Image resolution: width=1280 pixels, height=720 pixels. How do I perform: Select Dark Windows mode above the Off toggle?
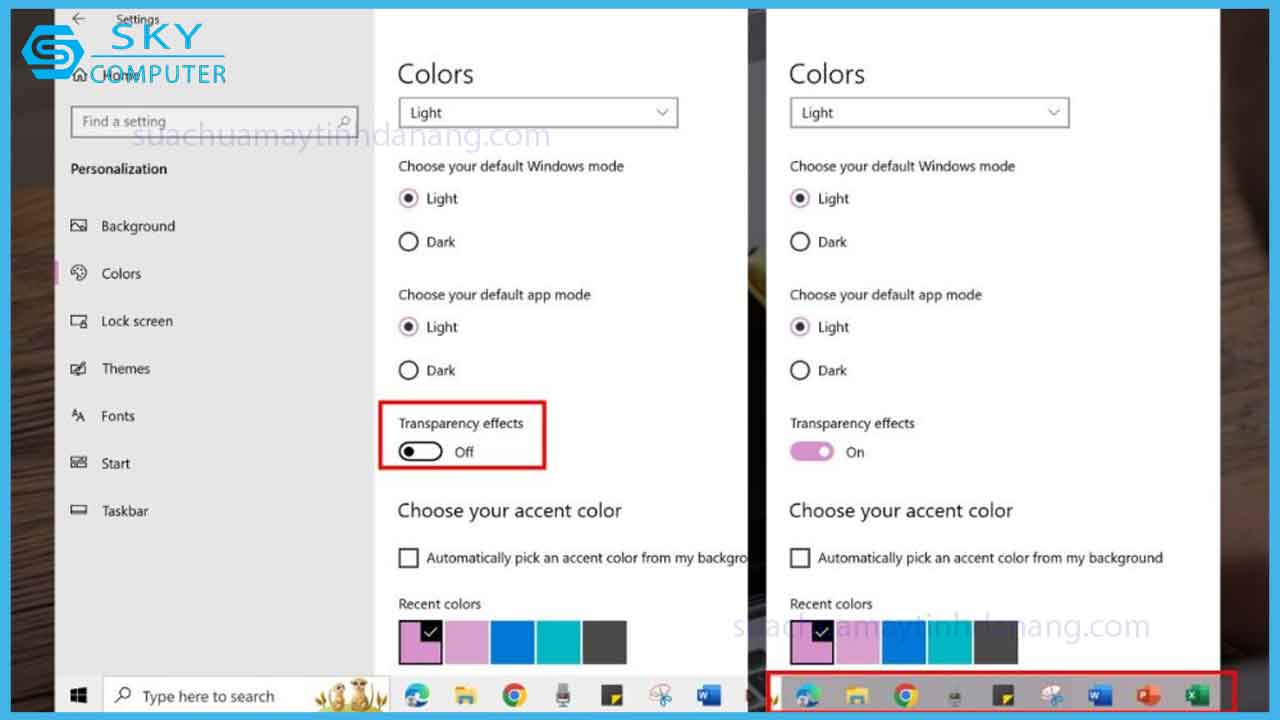408,242
